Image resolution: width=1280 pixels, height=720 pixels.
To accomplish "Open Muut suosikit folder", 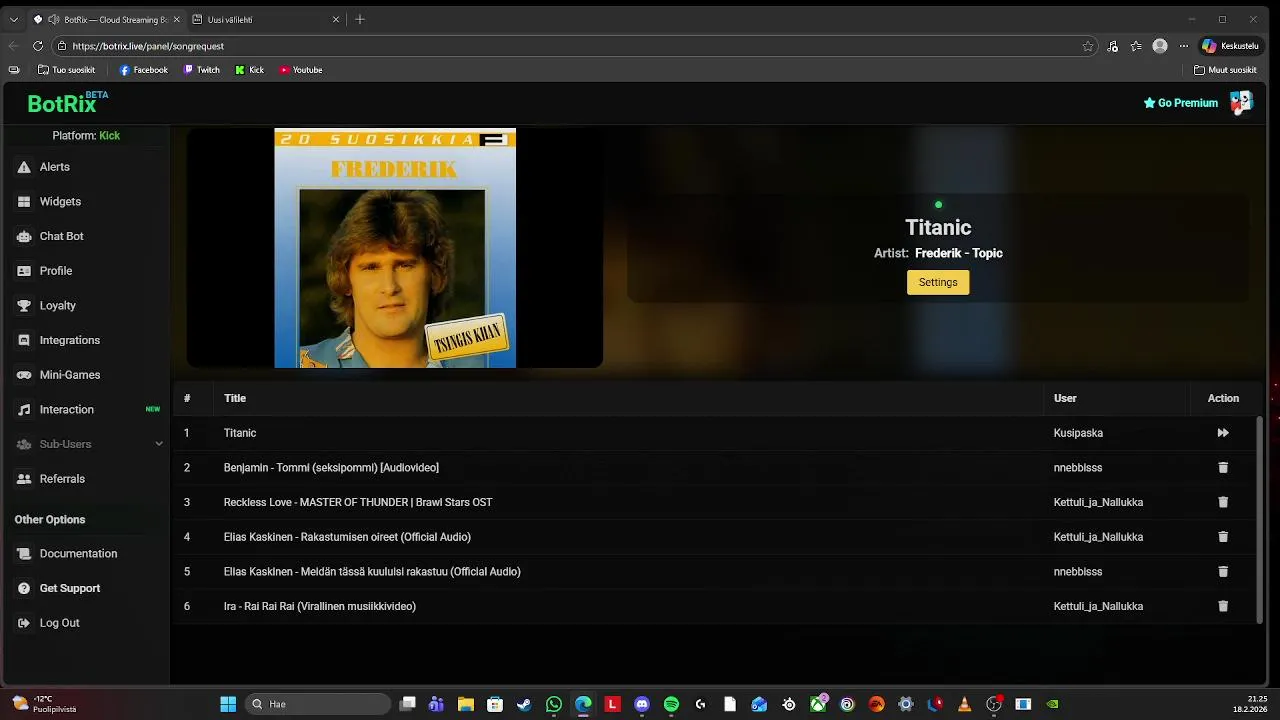I will pos(1225,70).
